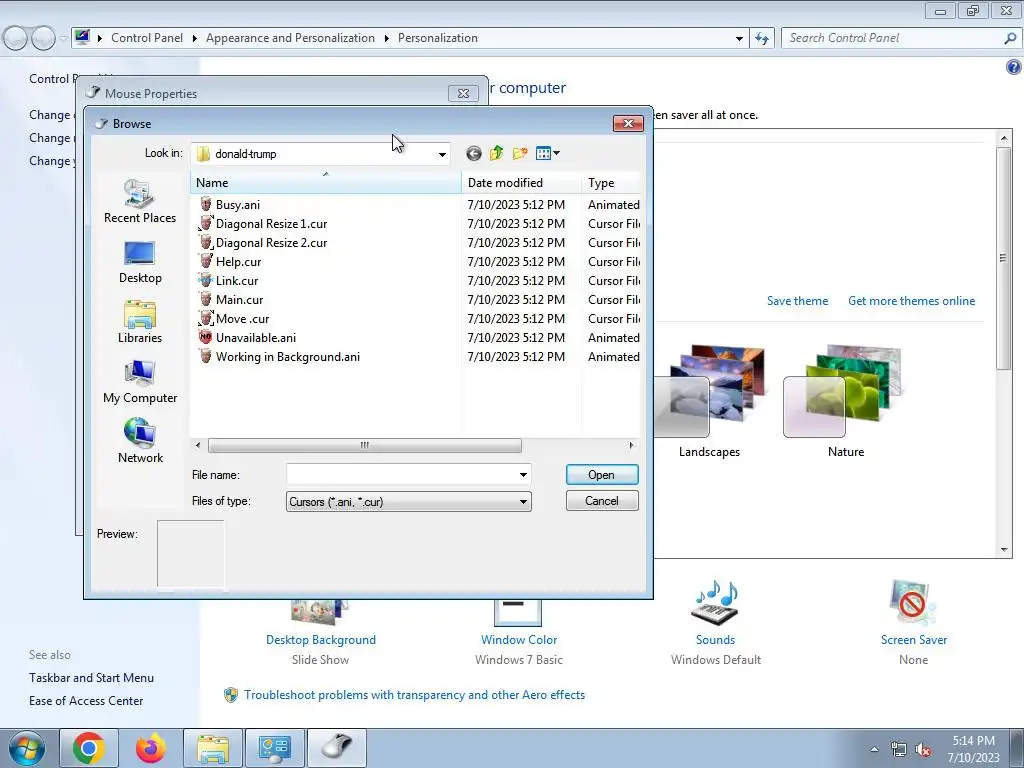
Task: Choose the Nature theme thumbnail
Action: tap(846, 401)
